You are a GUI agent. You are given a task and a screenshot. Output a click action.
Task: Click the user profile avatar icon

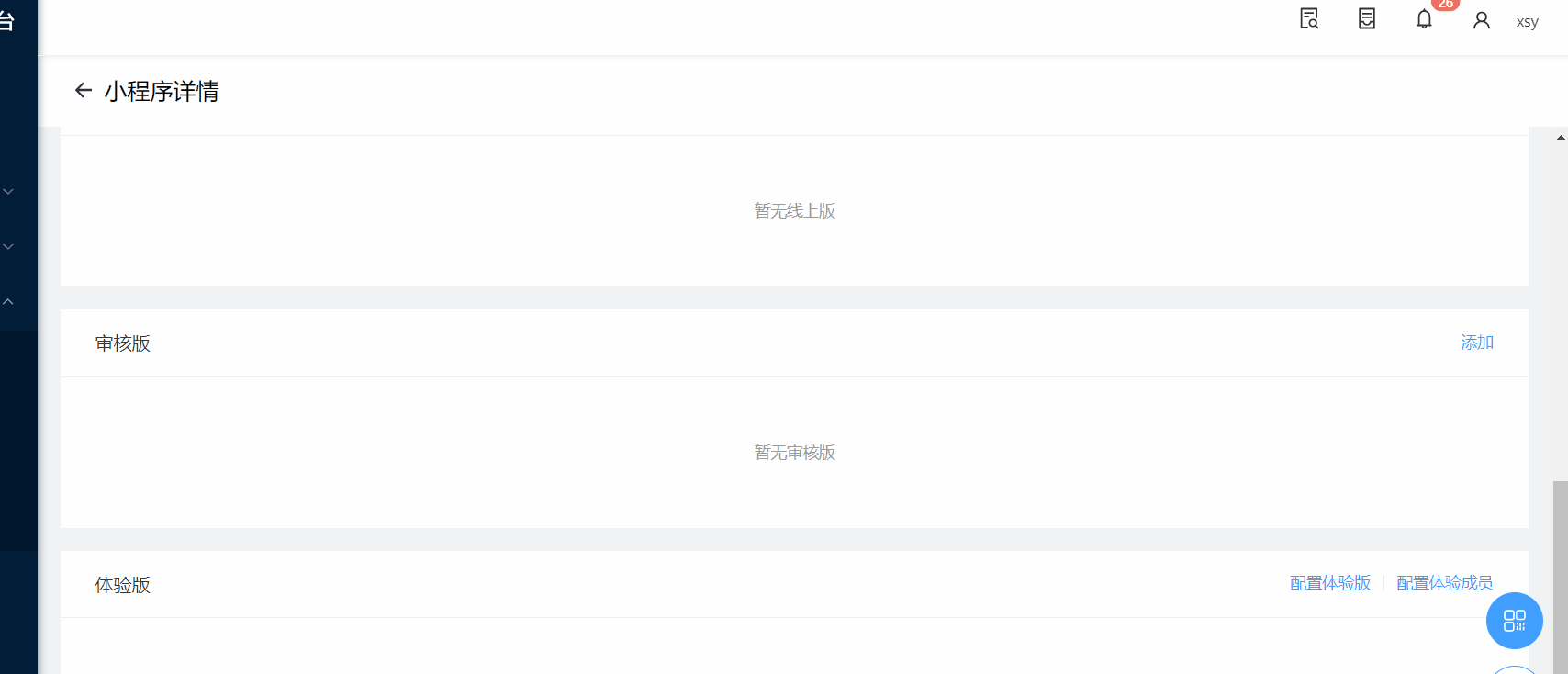[x=1482, y=20]
